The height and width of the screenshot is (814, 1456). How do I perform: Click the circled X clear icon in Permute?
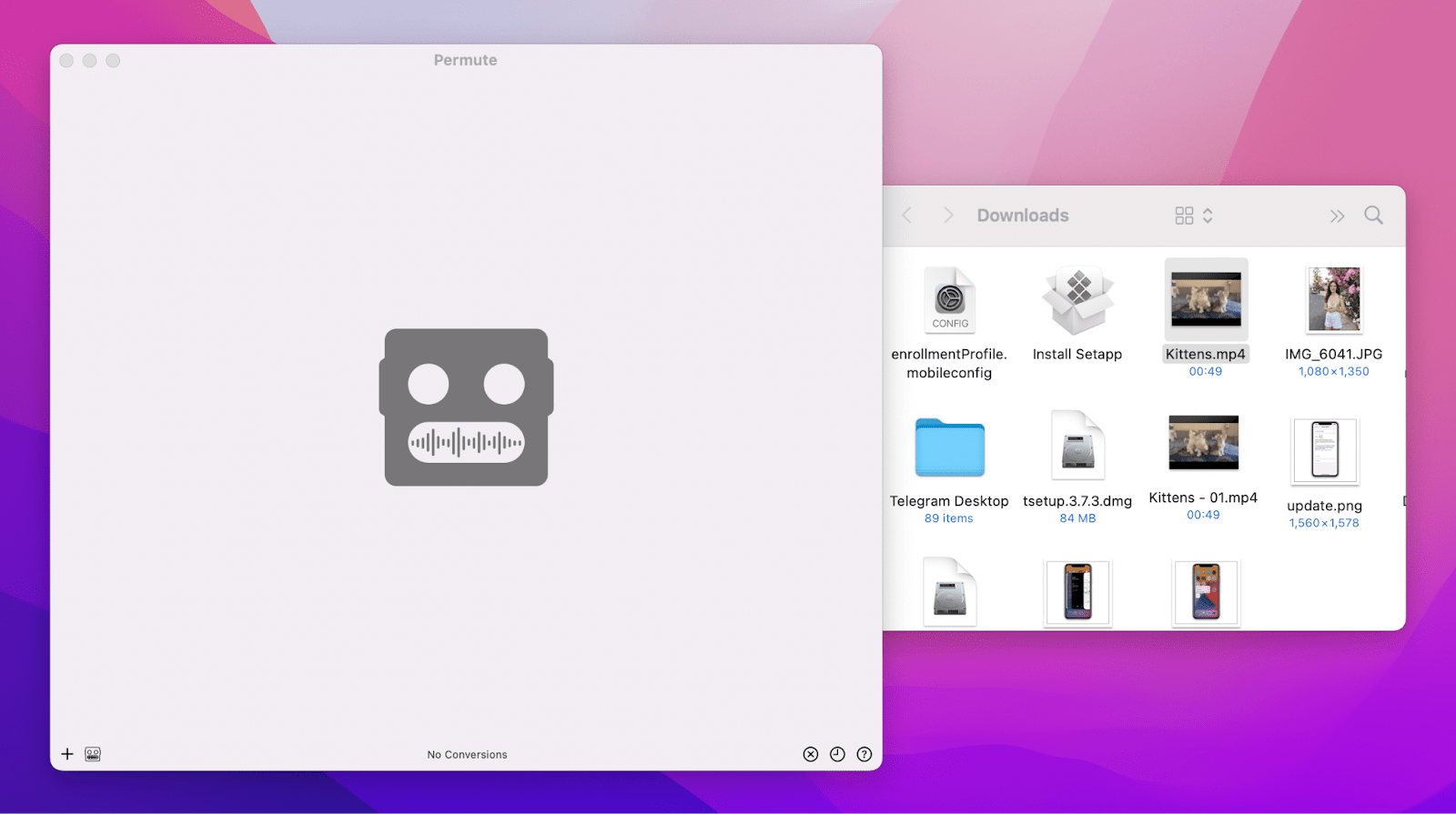[x=811, y=754]
